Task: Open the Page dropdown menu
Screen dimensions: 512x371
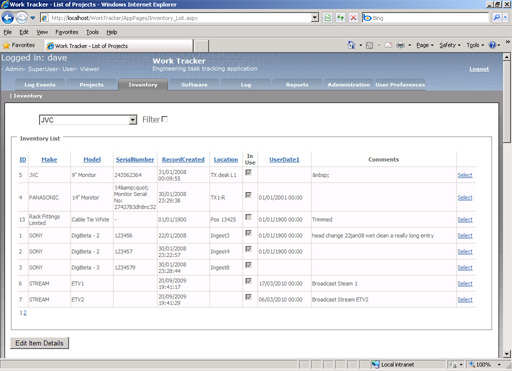Action: [425, 45]
